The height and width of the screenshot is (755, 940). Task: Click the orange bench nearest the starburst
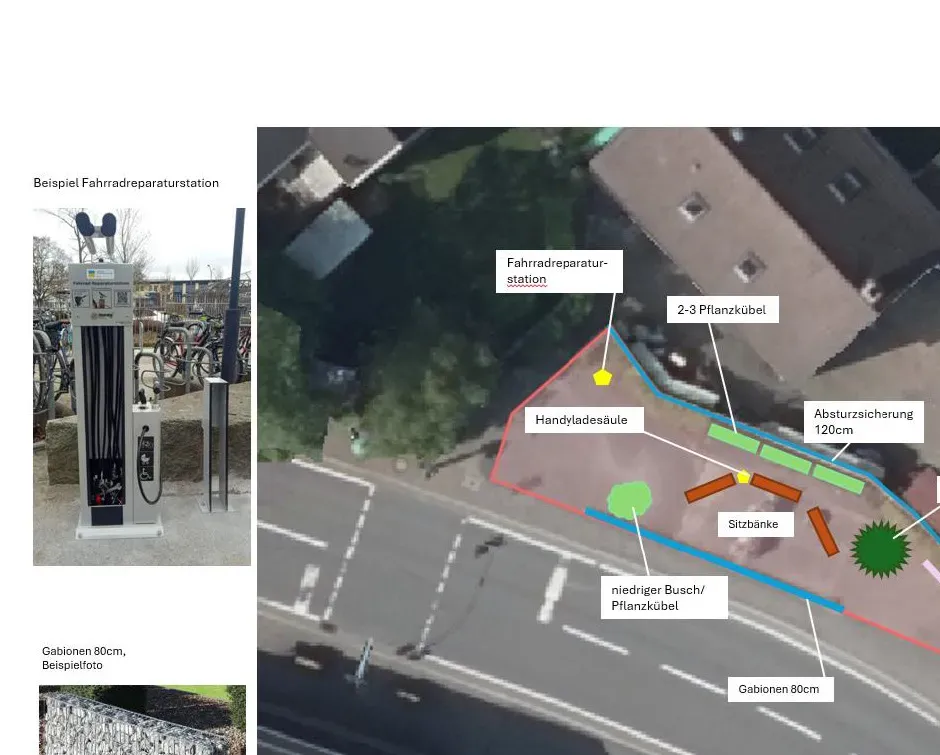pos(823,532)
